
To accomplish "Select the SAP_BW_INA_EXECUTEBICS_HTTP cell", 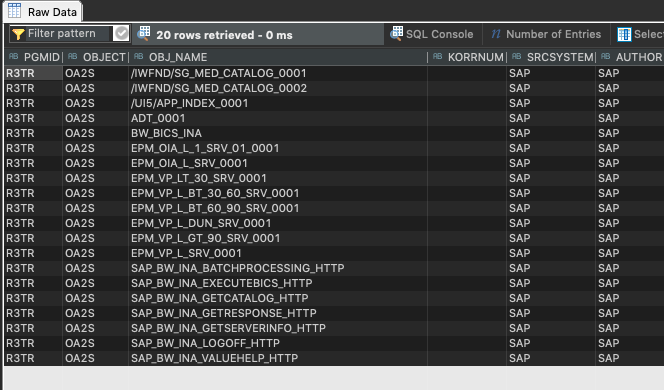I will 278,283.
